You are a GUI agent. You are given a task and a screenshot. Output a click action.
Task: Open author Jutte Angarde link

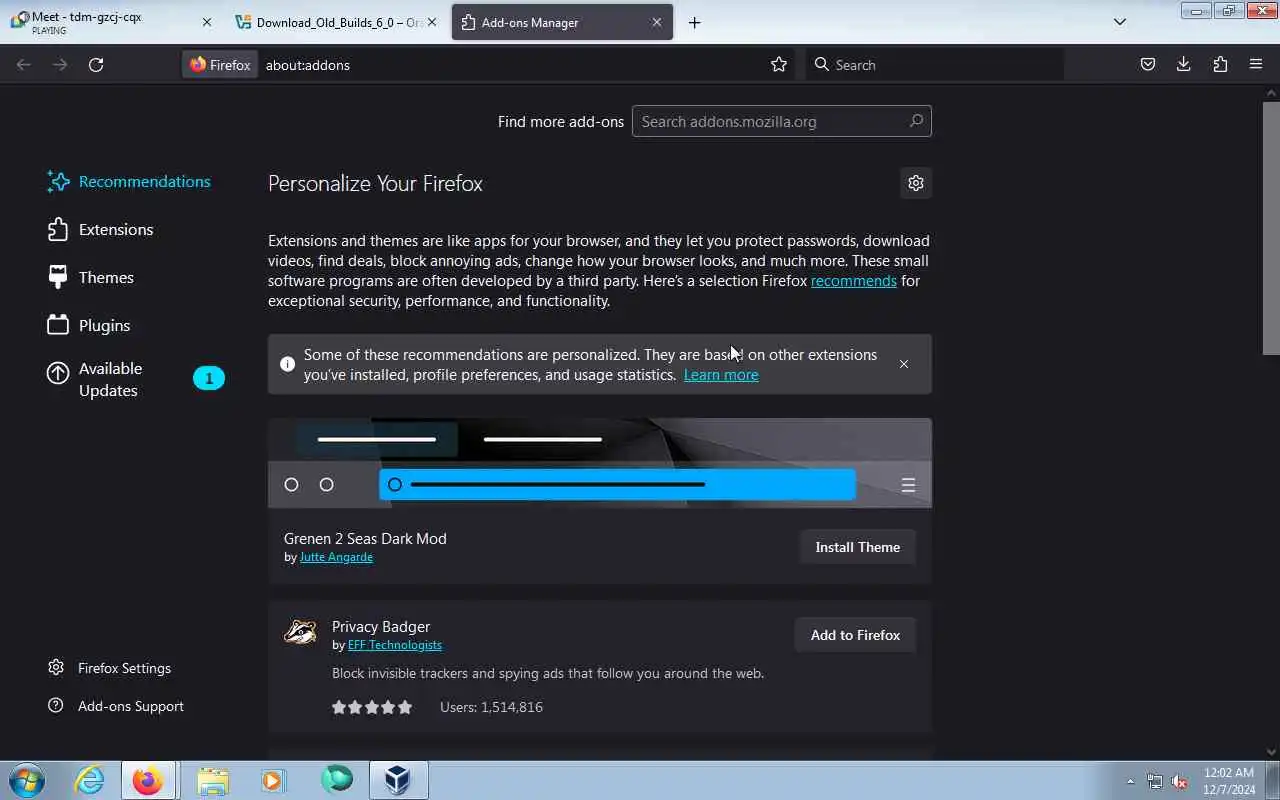point(336,557)
